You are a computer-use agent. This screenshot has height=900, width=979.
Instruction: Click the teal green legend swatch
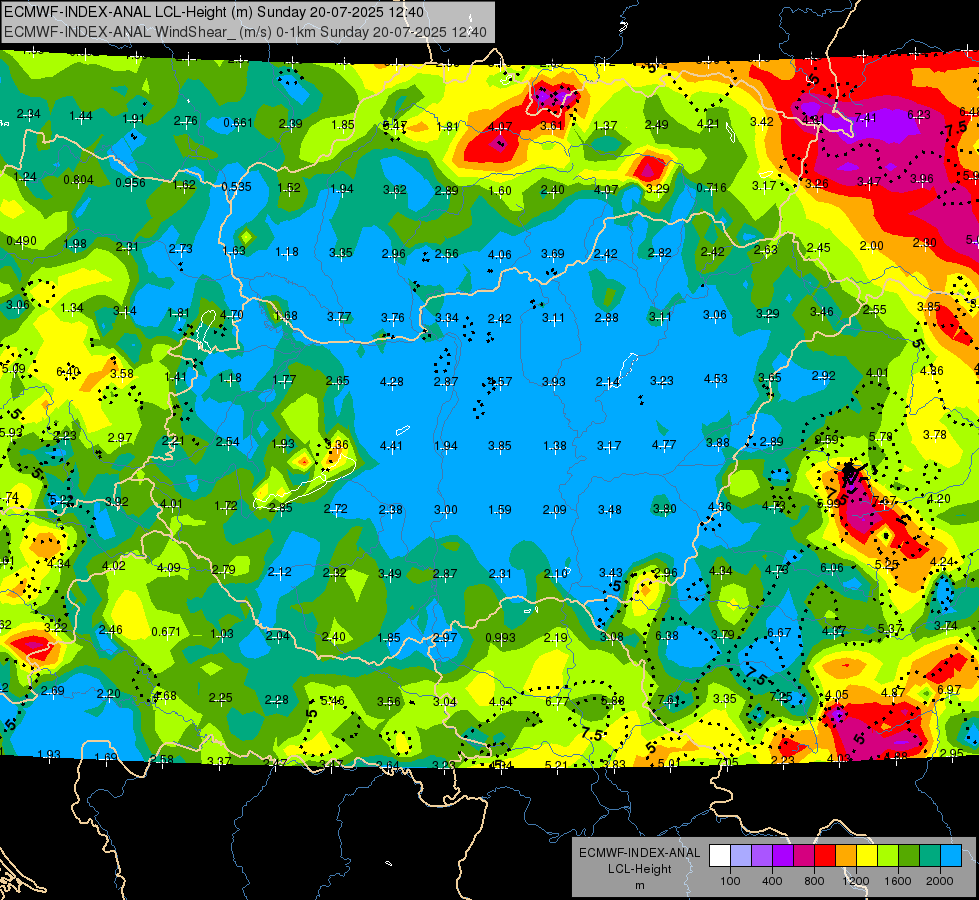point(930,856)
